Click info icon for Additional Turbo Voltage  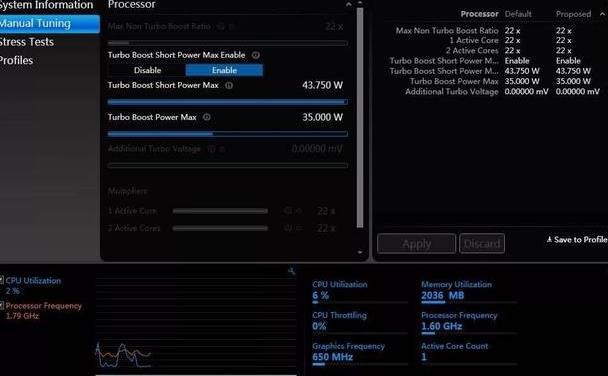[x=211, y=148]
